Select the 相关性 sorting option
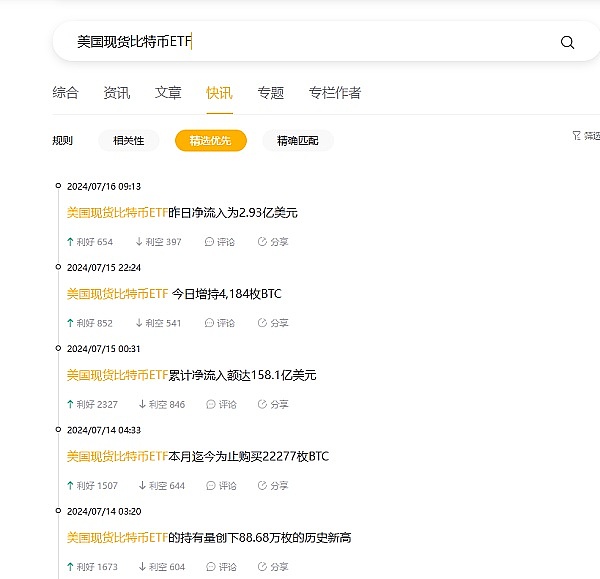600x579 pixels. [x=128, y=141]
